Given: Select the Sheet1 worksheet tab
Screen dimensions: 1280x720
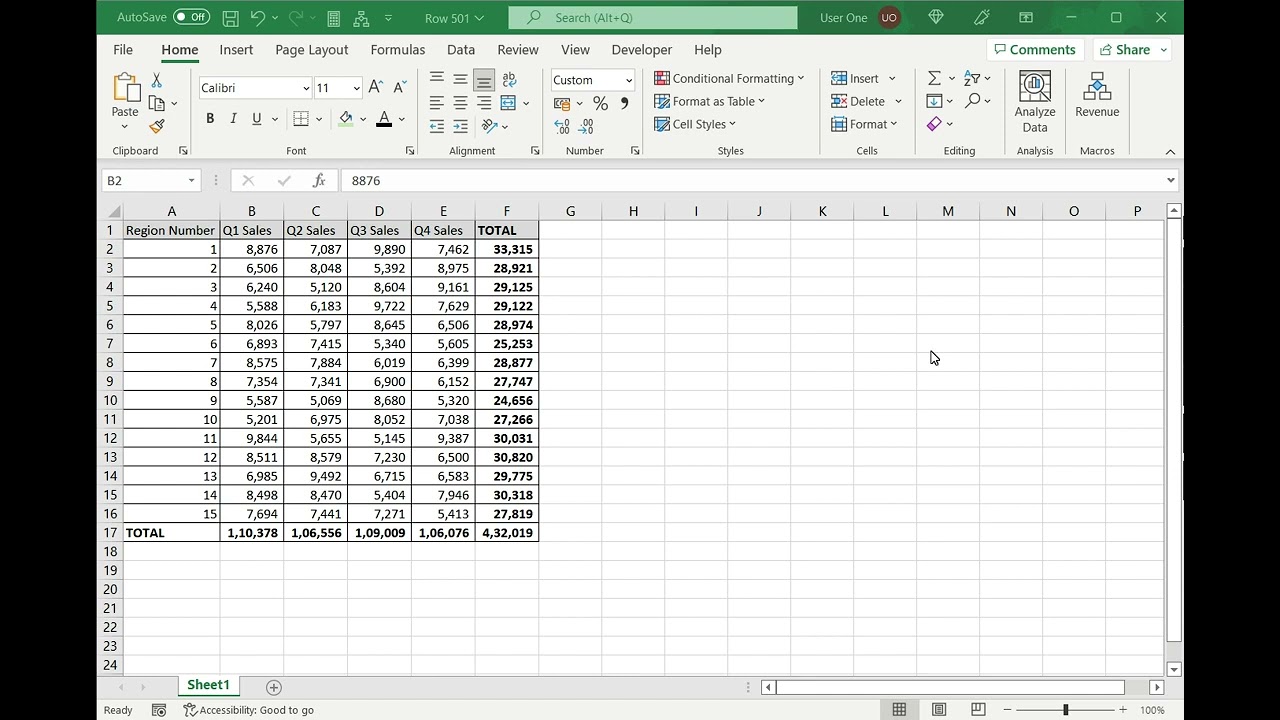Looking at the screenshot, I should click(x=208, y=686).
